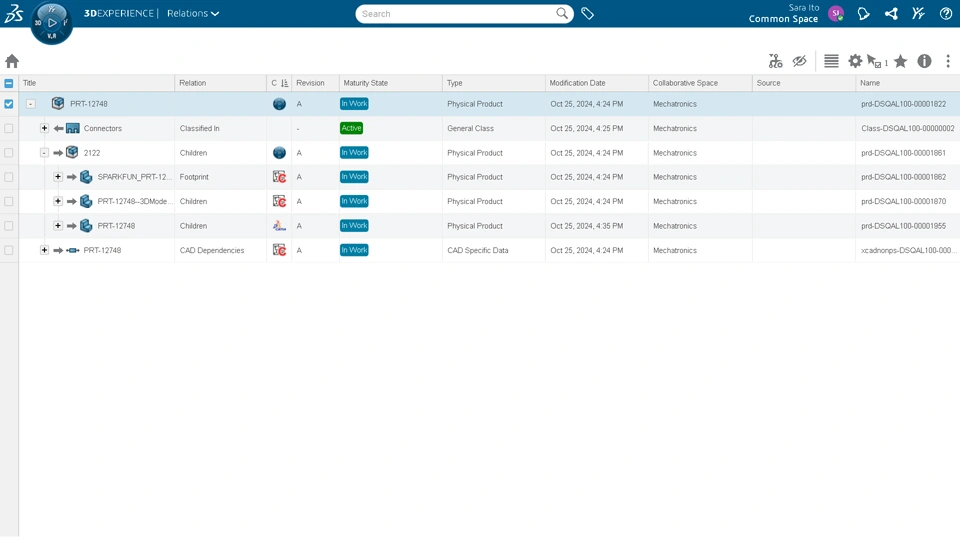
Task: Open the Relations app dropdown
Action: [x=193, y=13]
